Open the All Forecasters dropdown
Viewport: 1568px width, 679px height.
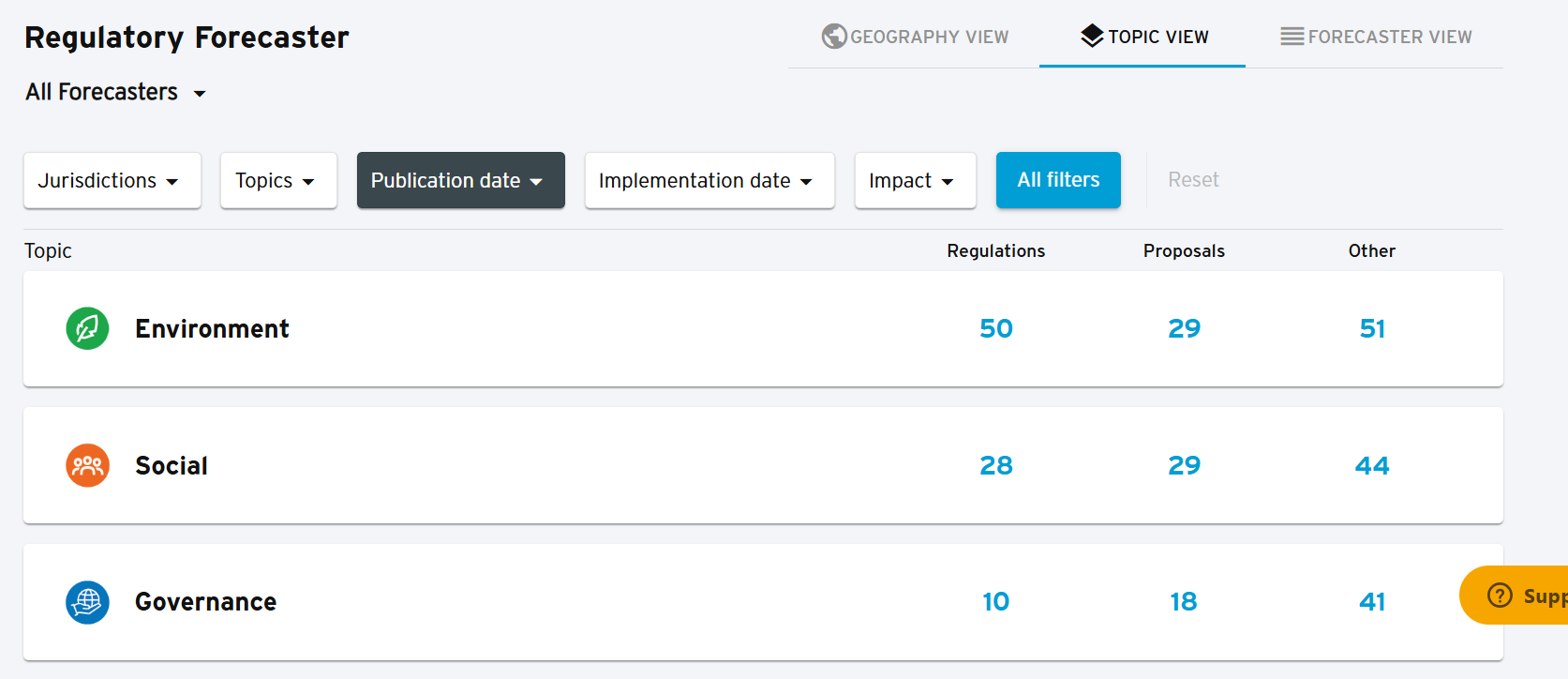(x=115, y=92)
